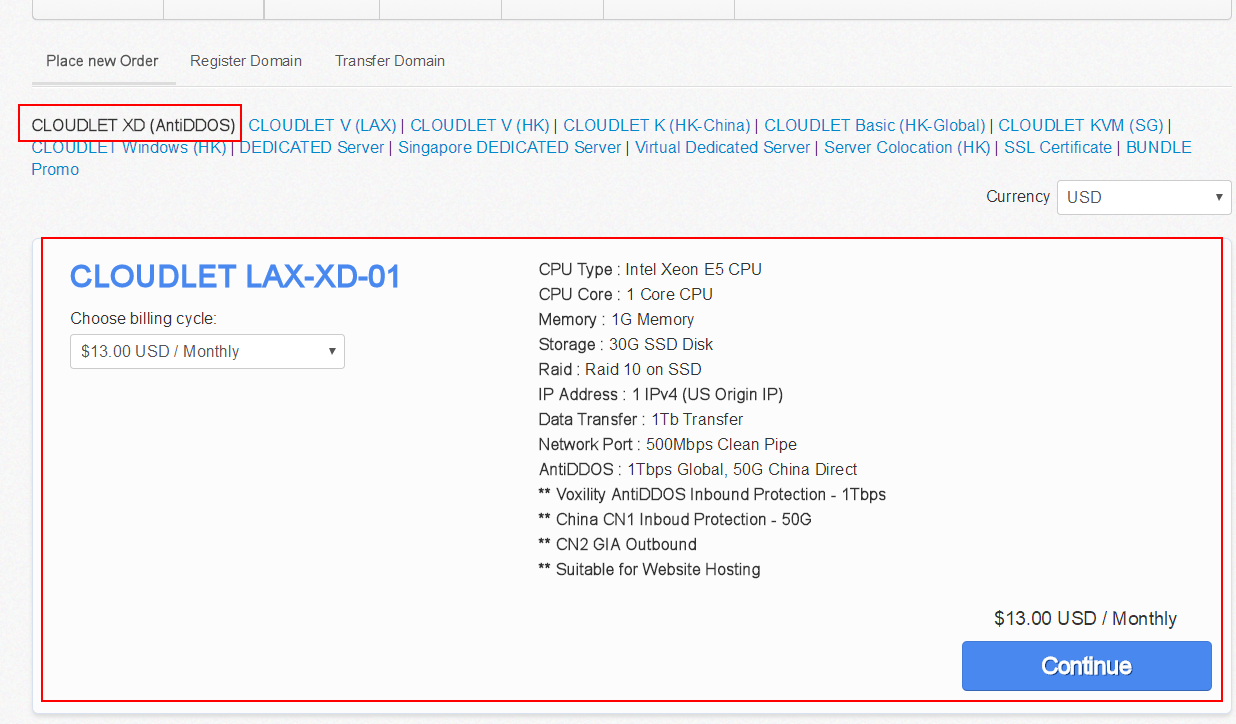Open the Virtual Dedicated Server category

click(723, 147)
